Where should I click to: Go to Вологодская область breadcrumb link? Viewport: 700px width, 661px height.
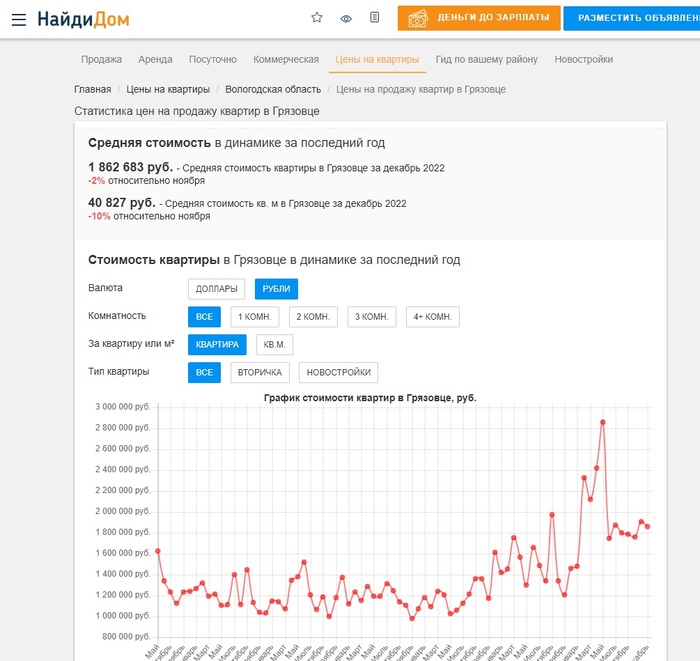point(273,89)
